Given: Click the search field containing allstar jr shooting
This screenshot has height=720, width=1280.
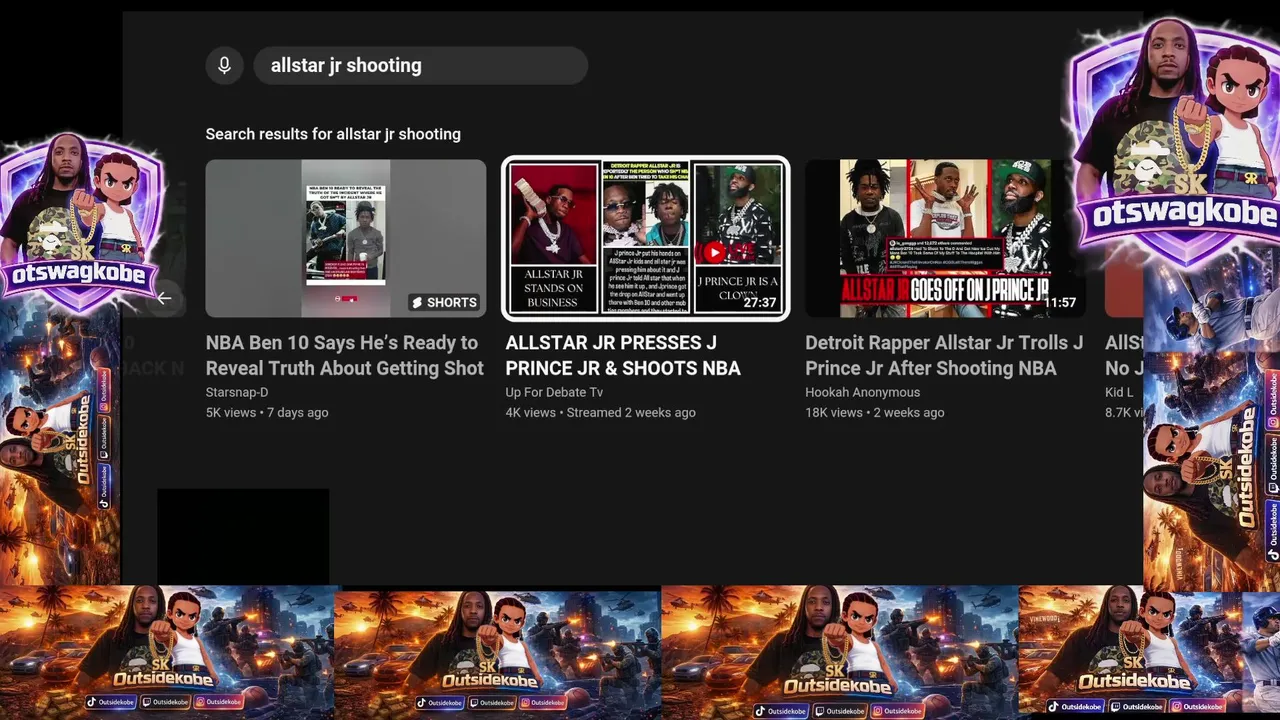Looking at the screenshot, I should [420, 65].
